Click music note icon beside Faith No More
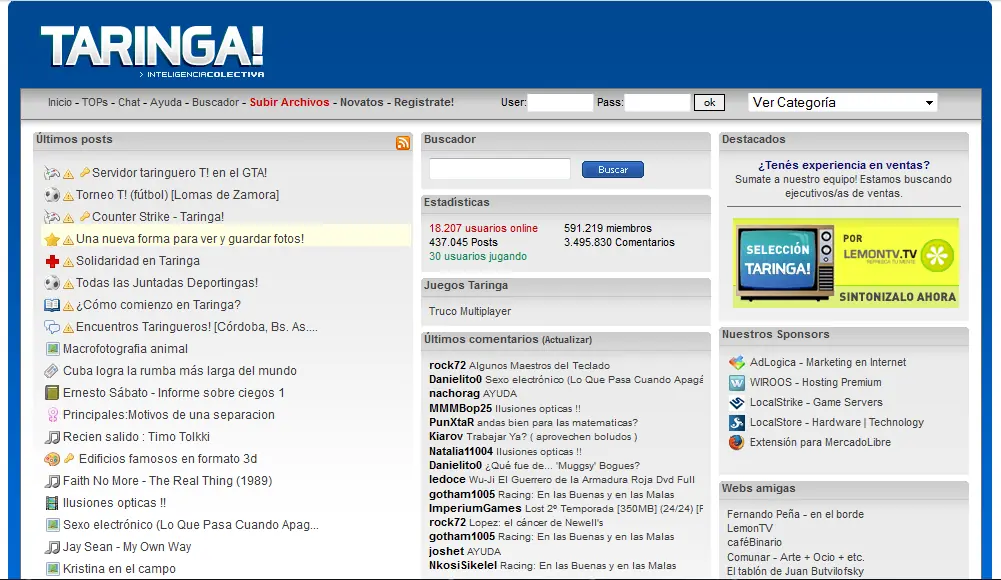 [x=52, y=481]
